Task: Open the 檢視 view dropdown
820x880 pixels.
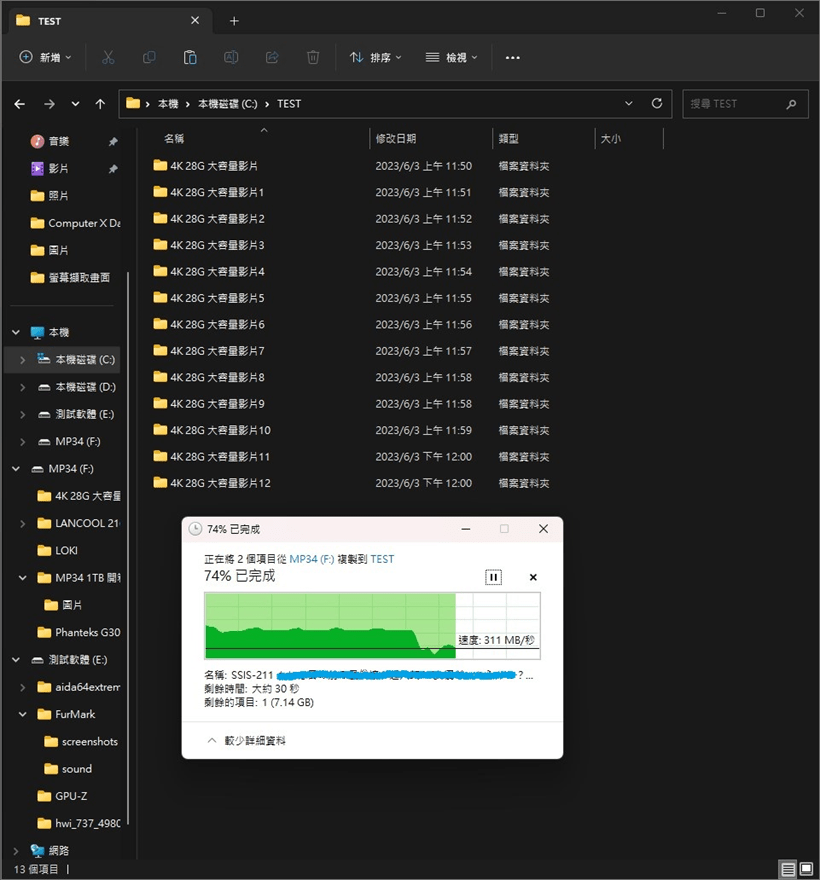Action: point(451,57)
